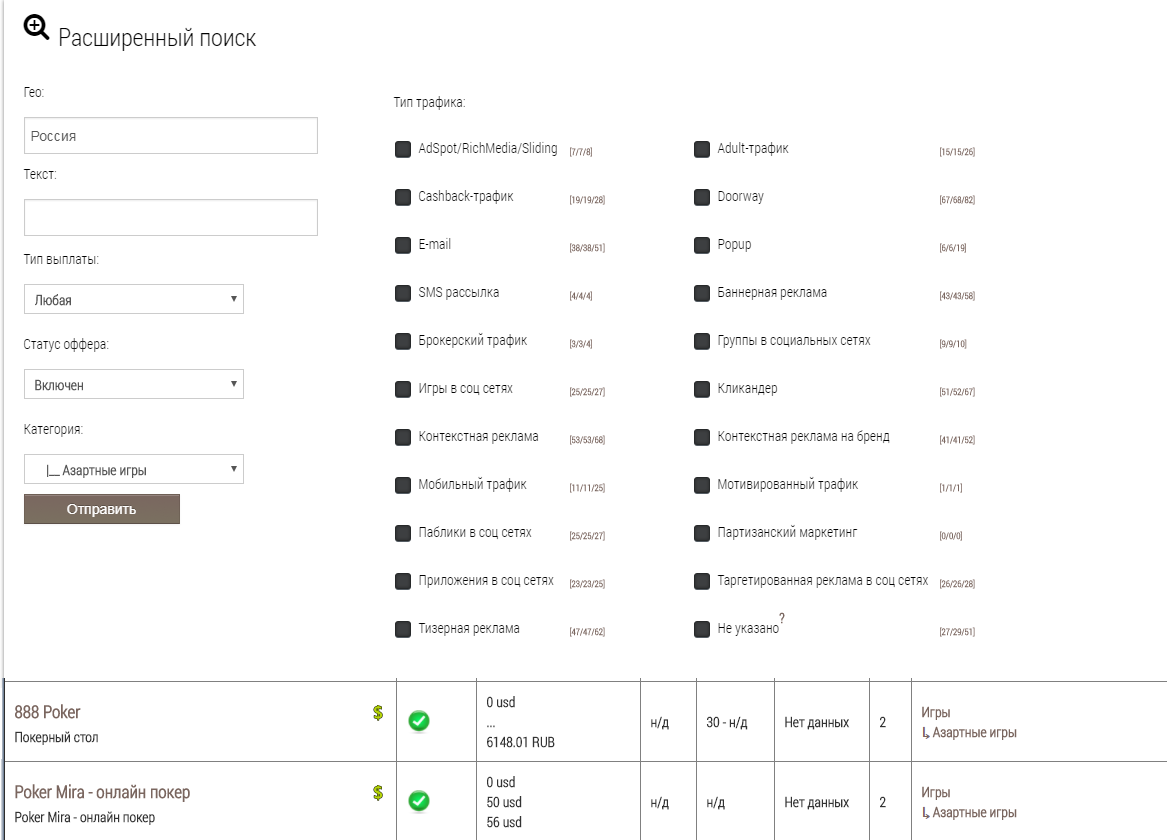This screenshot has height=840, width=1167.
Task: Expand the Статус оффера dropdown
Action: [x=133, y=384]
